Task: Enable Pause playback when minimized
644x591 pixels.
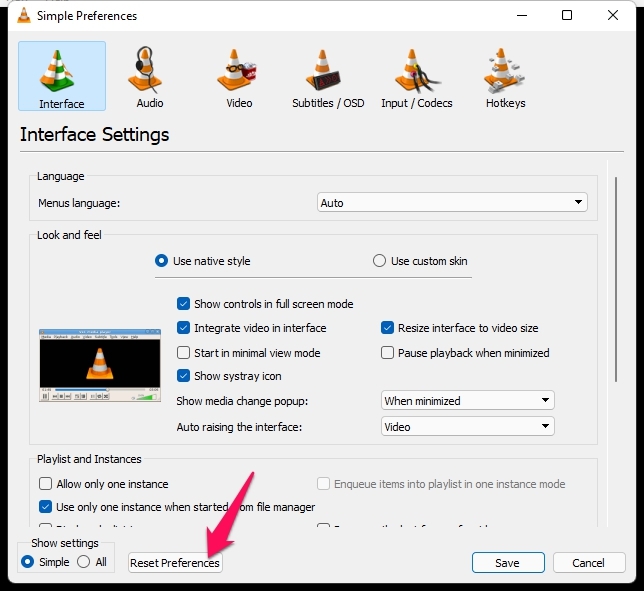Action: pos(465,353)
